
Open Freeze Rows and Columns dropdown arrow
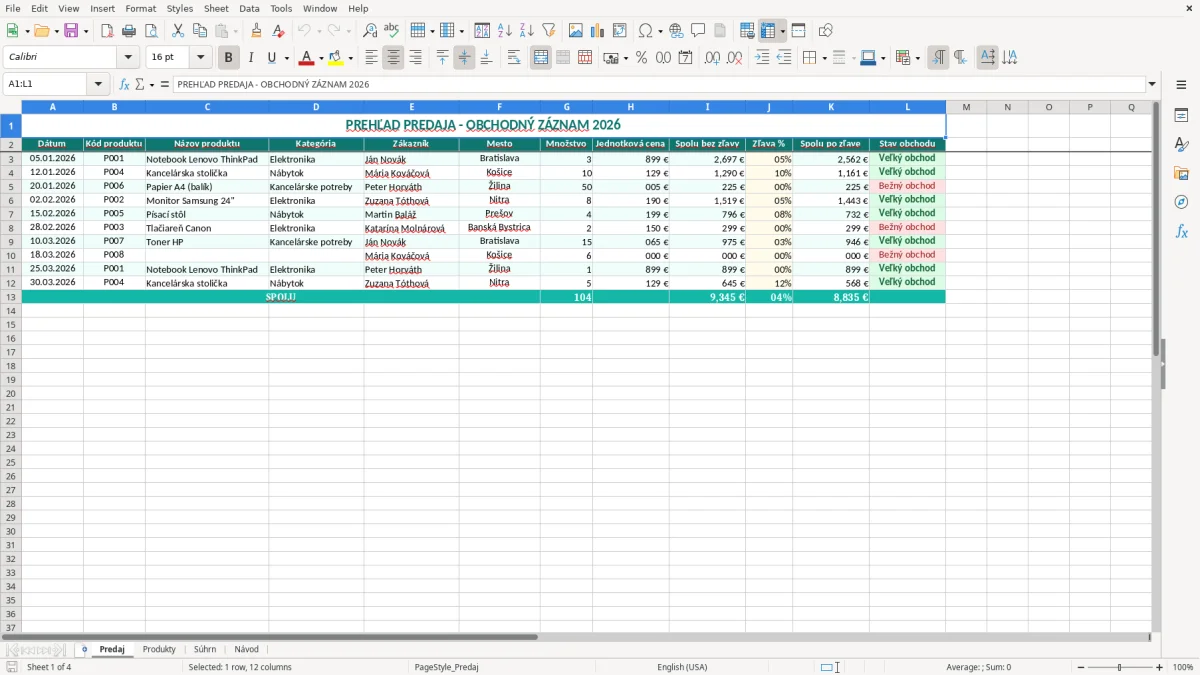coord(782,31)
